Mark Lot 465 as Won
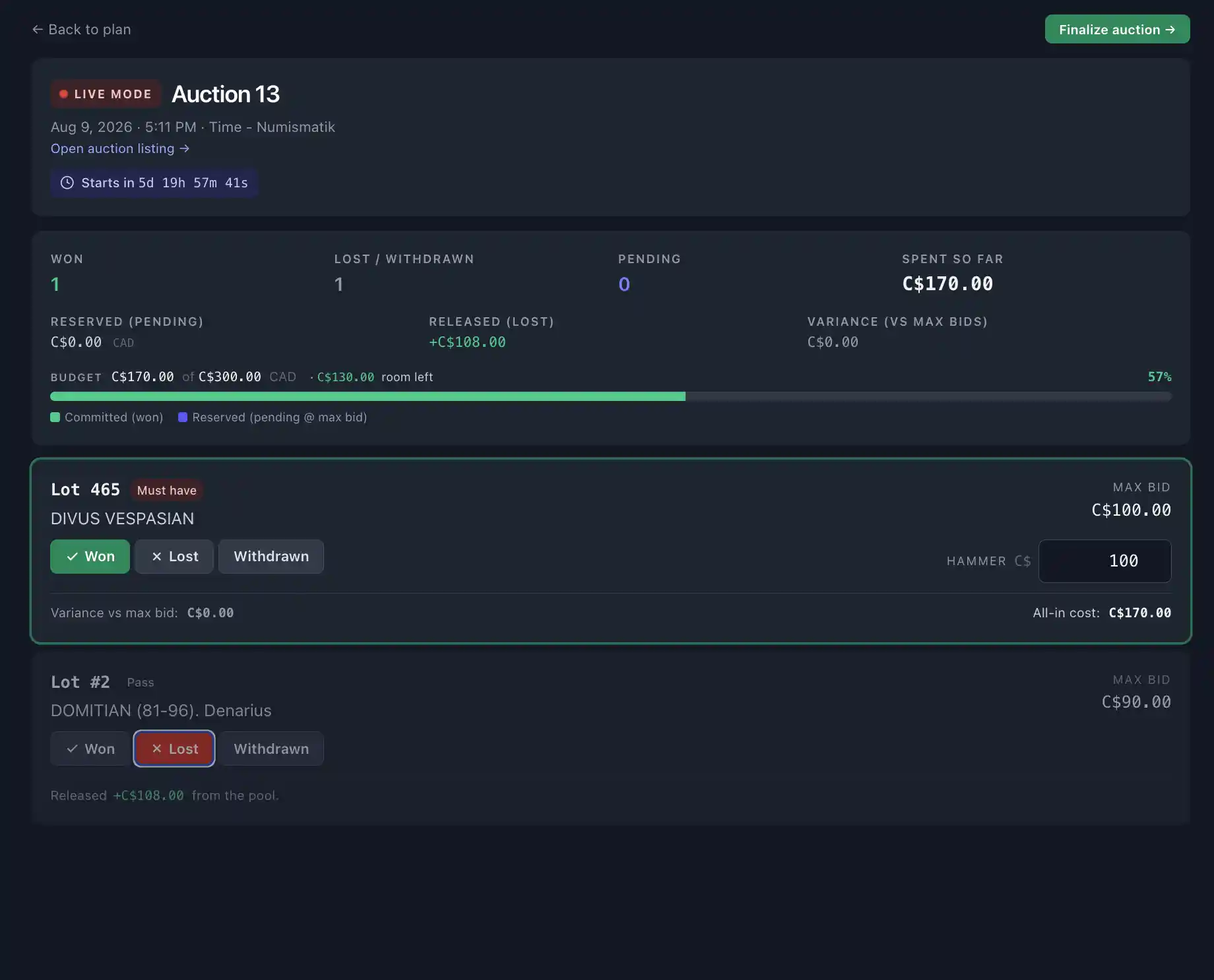Image resolution: width=1214 pixels, height=980 pixels. pyautogui.click(x=90, y=557)
